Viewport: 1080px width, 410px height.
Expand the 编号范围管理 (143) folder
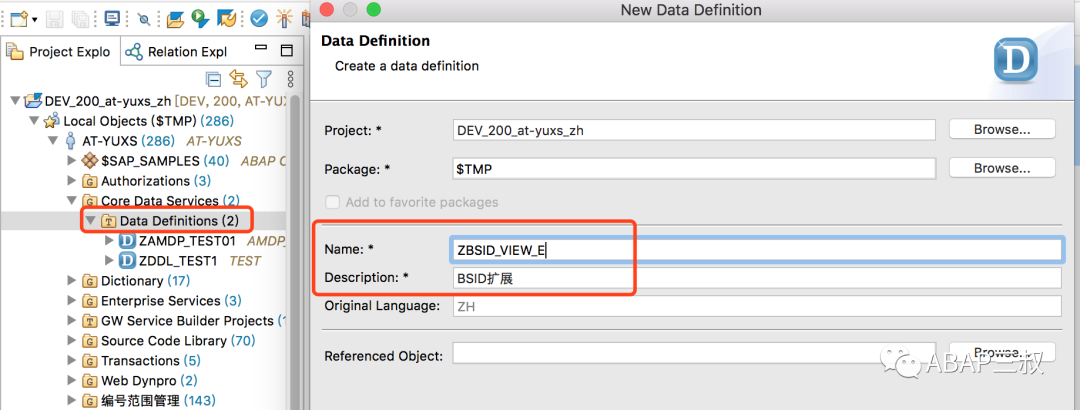pos(72,400)
